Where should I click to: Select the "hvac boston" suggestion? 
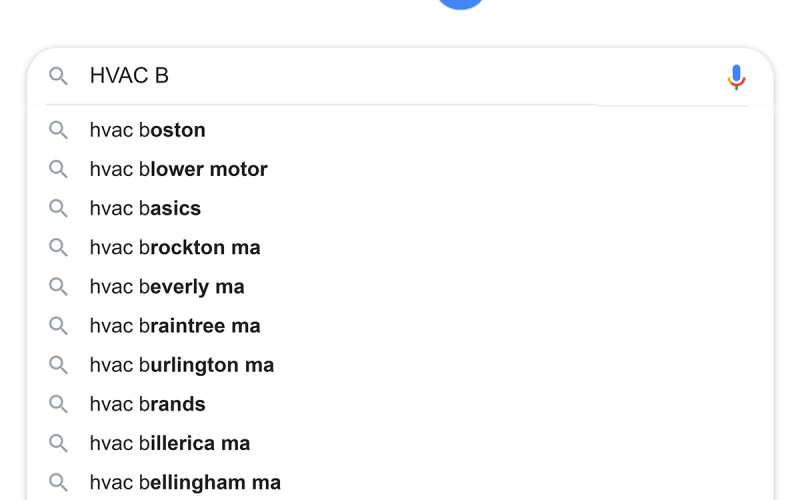point(148,130)
